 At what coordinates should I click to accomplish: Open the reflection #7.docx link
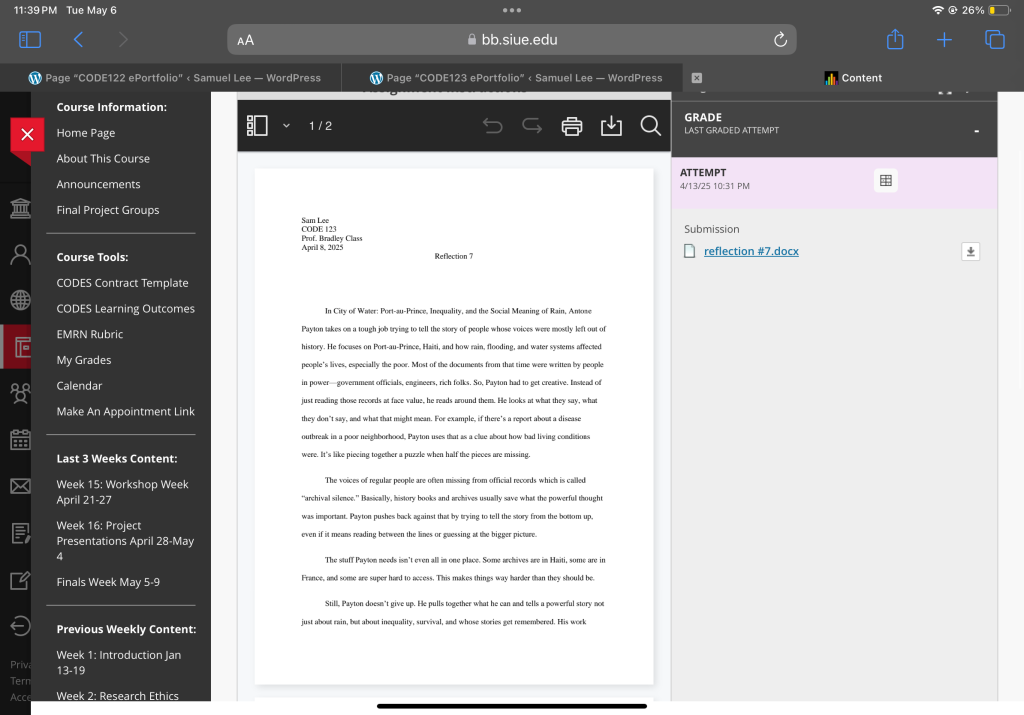click(x=751, y=251)
